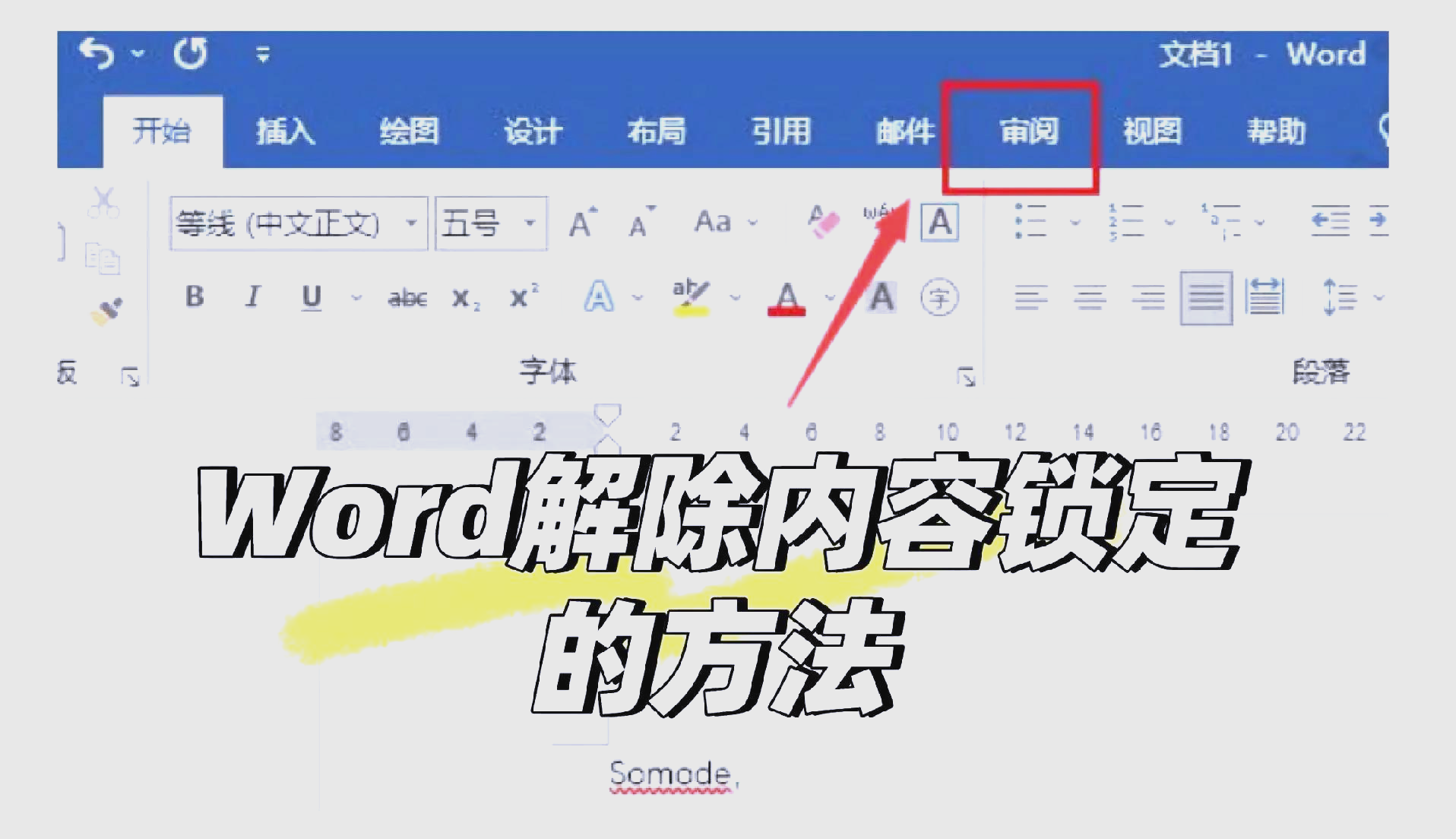The height and width of the screenshot is (839, 1456).
Task: Toggle Subscript formatting
Action: (x=466, y=298)
